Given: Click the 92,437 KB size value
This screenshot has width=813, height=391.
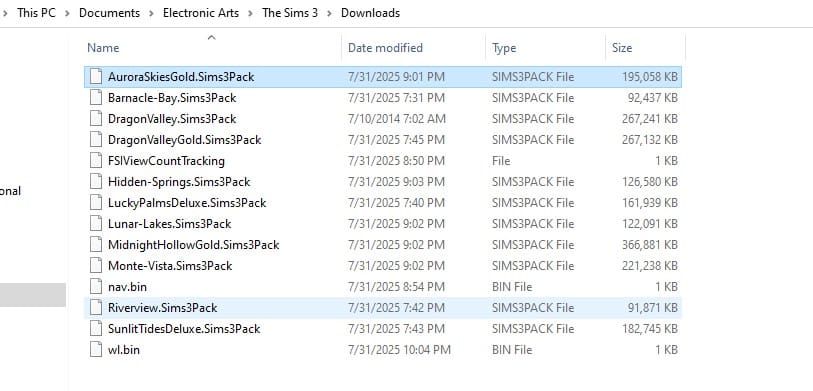Looking at the screenshot, I should click(x=653, y=97).
